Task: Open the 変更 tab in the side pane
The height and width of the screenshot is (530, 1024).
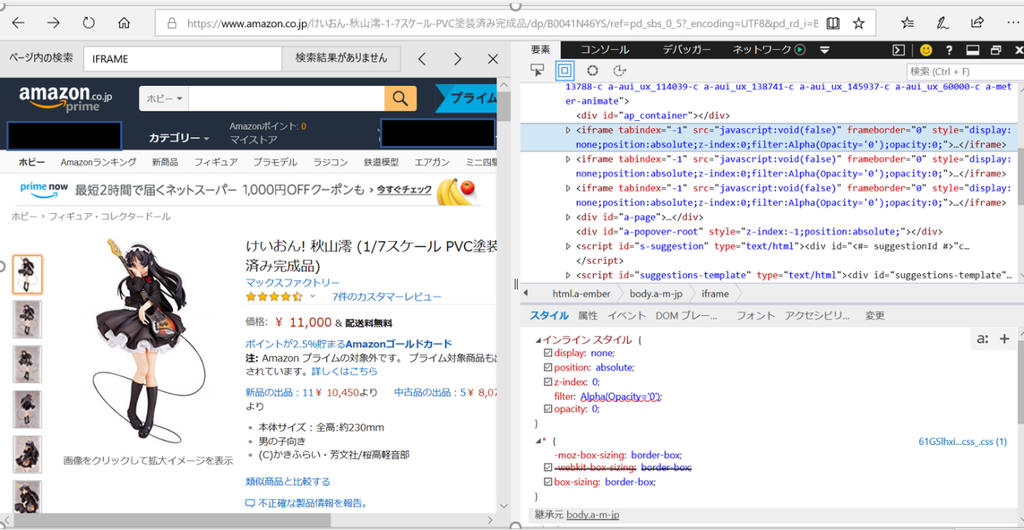Action: pos(875,315)
